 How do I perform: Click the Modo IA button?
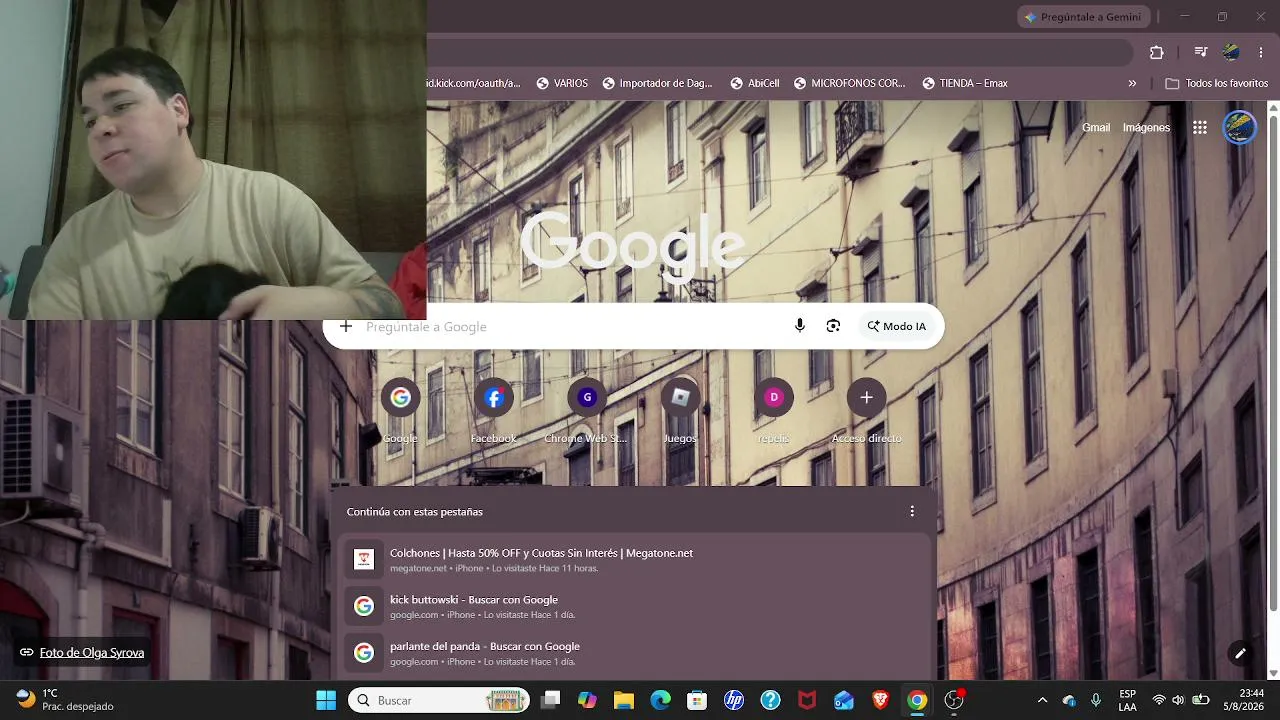[897, 326]
